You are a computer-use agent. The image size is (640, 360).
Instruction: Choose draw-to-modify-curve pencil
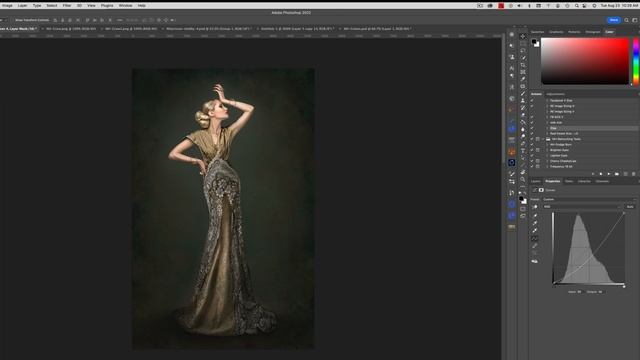coord(535,246)
